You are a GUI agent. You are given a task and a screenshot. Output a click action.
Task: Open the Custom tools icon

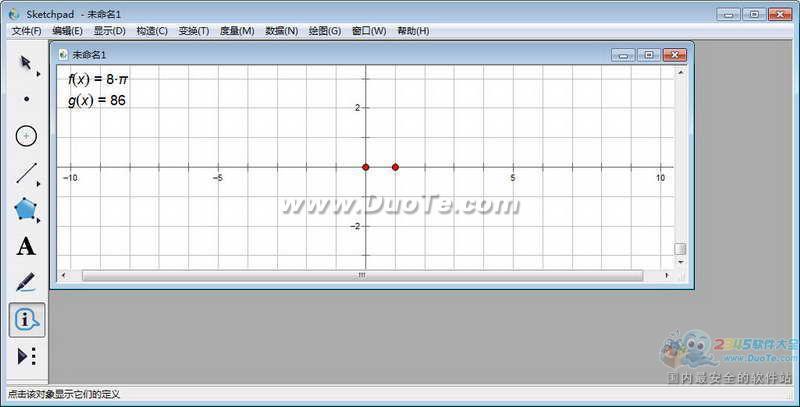tap(27, 356)
